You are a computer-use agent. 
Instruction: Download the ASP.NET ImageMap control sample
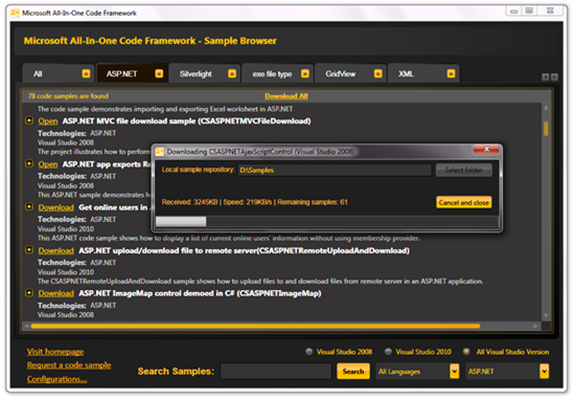56,293
